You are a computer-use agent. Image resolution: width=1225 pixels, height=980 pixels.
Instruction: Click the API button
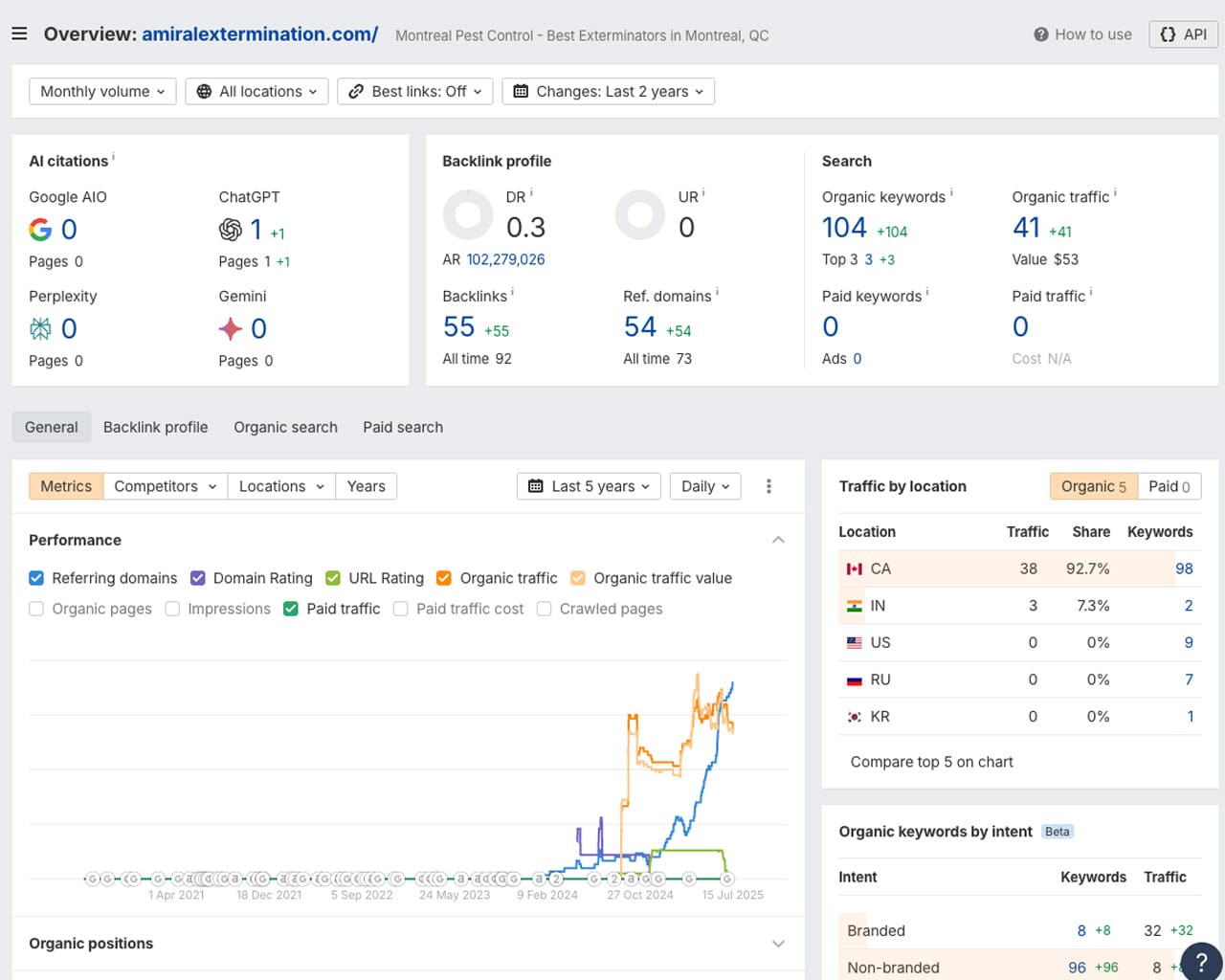(1183, 34)
